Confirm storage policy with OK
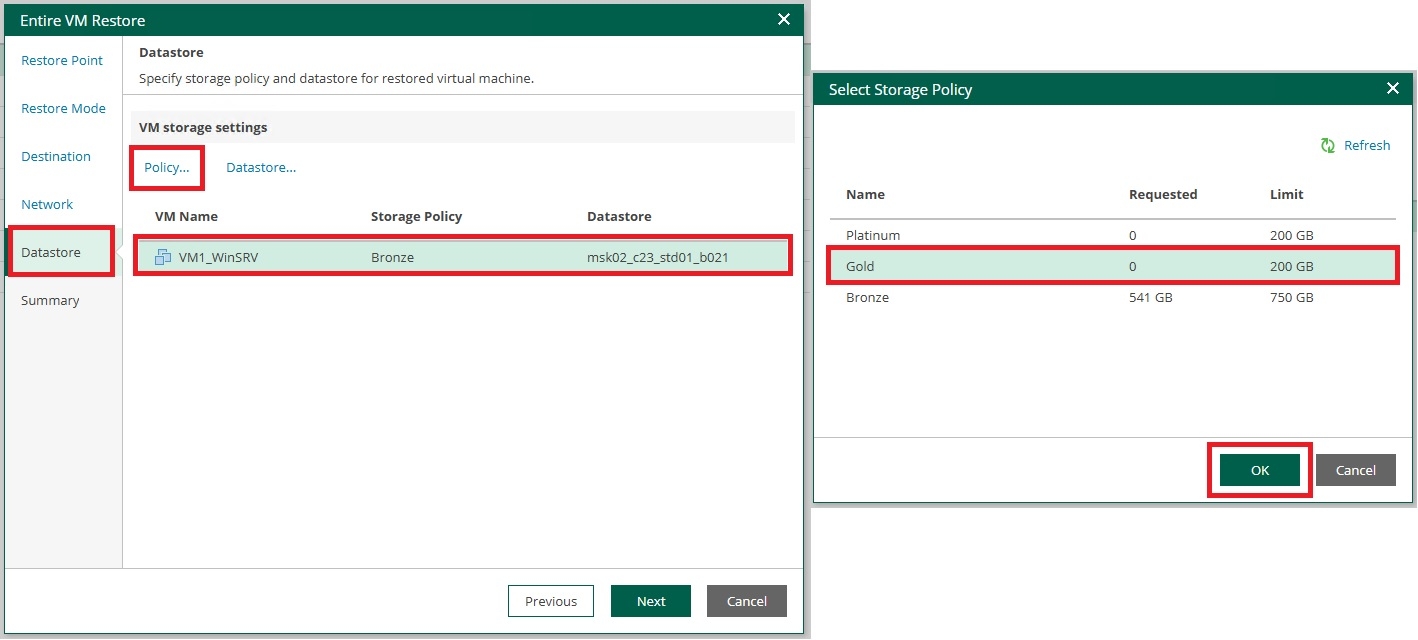The height and width of the screenshot is (640, 1418). click(1260, 470)
